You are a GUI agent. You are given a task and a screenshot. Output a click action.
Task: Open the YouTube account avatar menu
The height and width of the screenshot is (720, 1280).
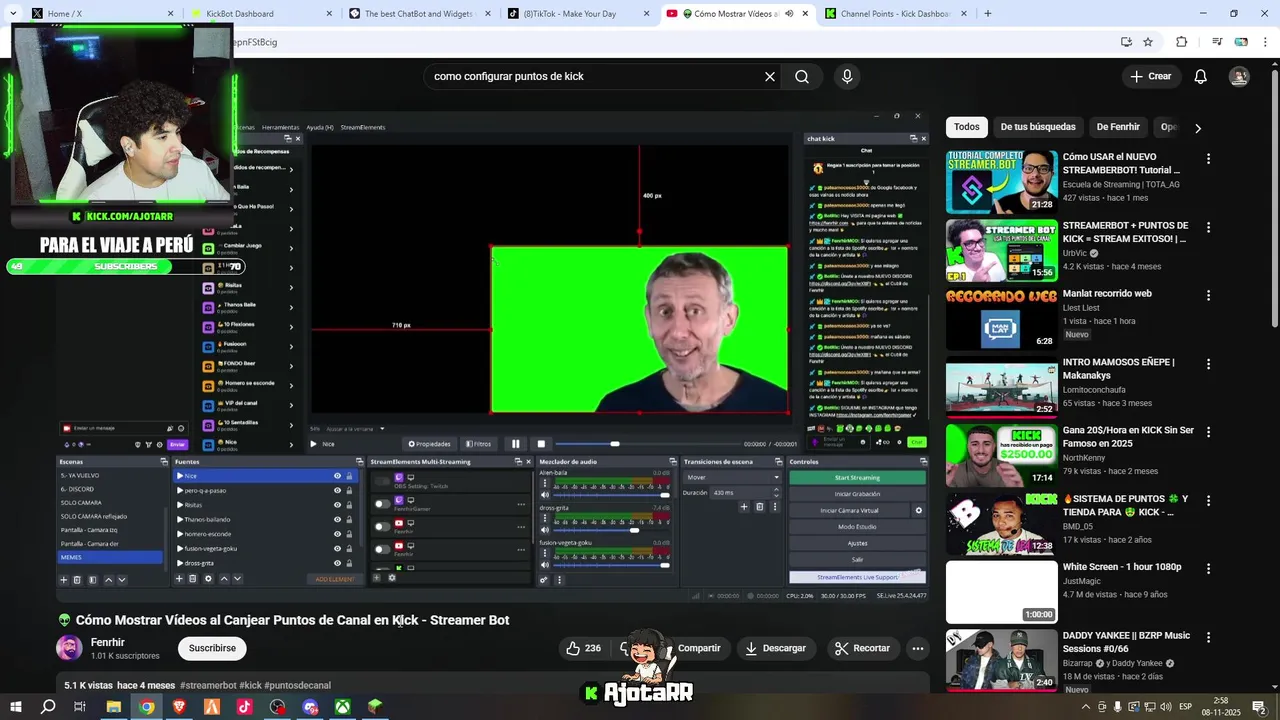click(1239, 76)
